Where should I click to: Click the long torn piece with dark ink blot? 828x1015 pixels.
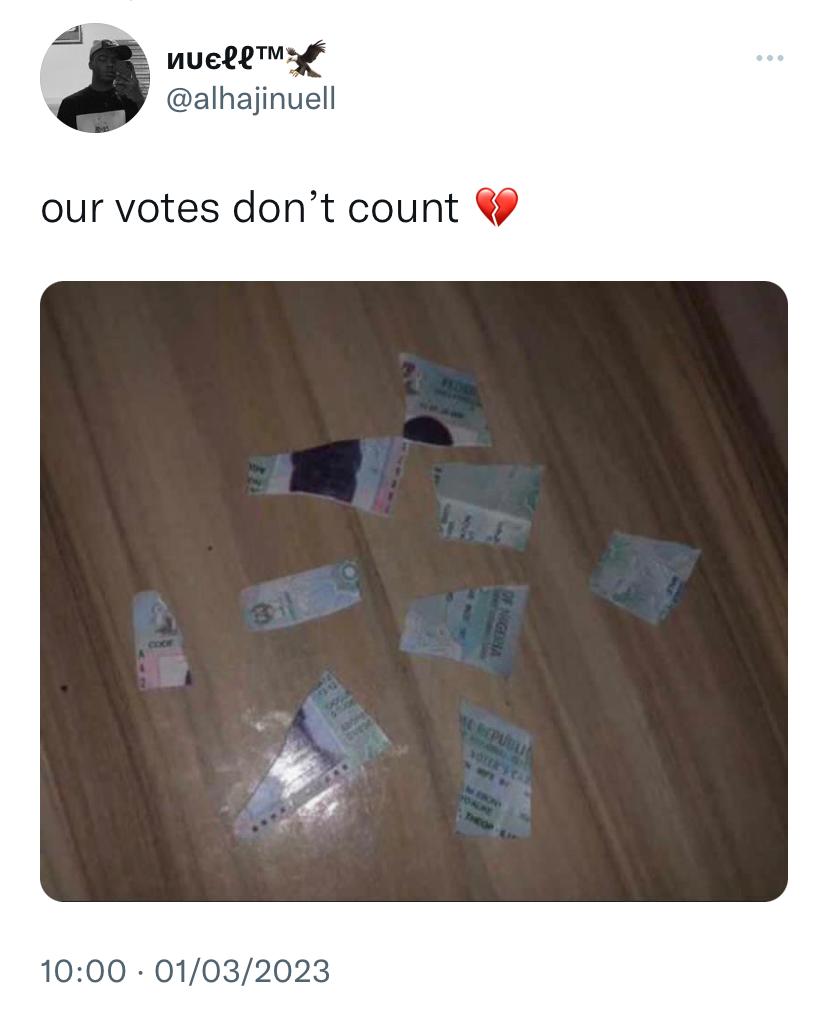pyautogui.click(x=327, y=474)
